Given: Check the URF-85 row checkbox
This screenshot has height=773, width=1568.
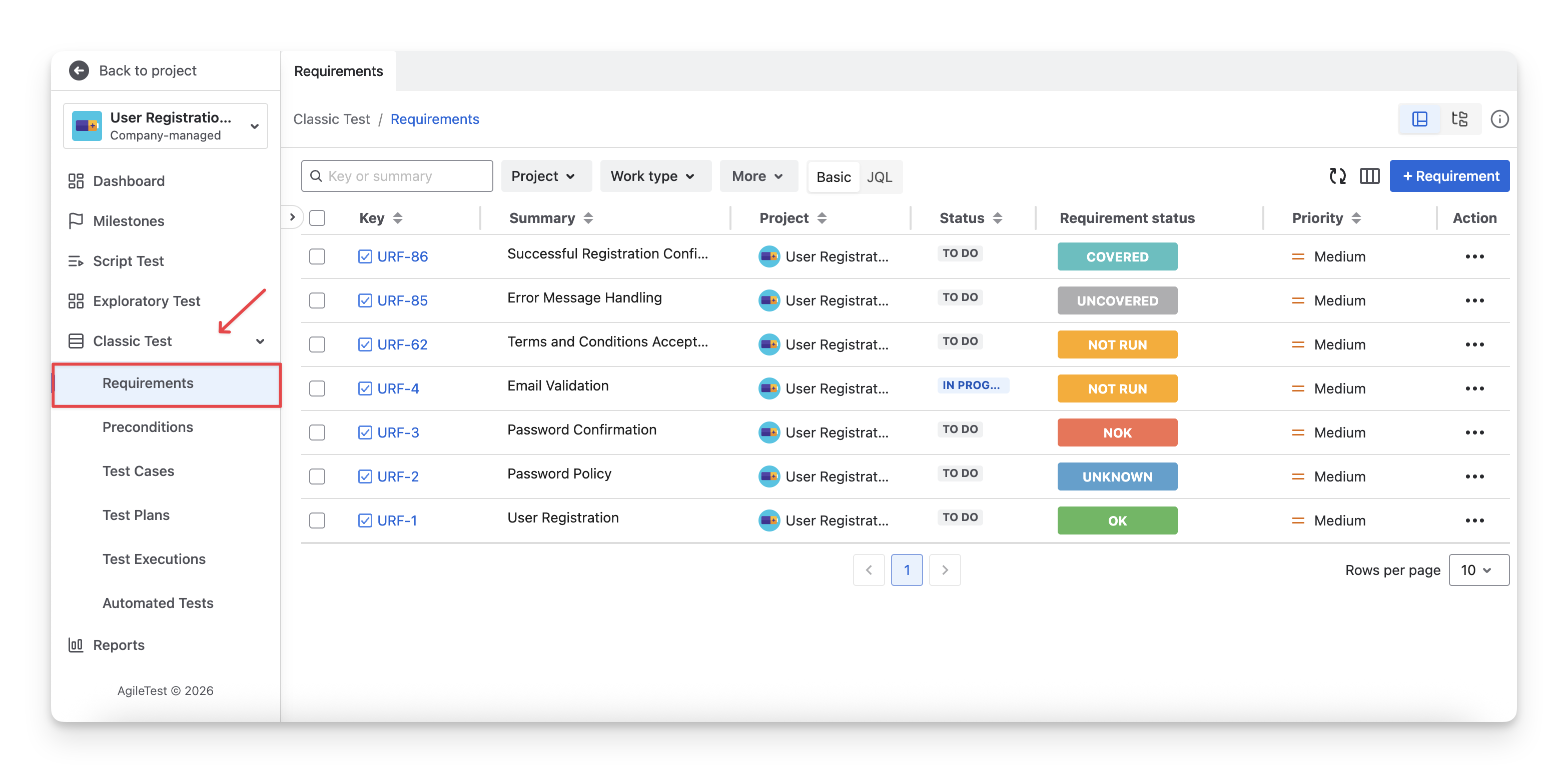Looking at the screenshot, I should tap(317, 300).
